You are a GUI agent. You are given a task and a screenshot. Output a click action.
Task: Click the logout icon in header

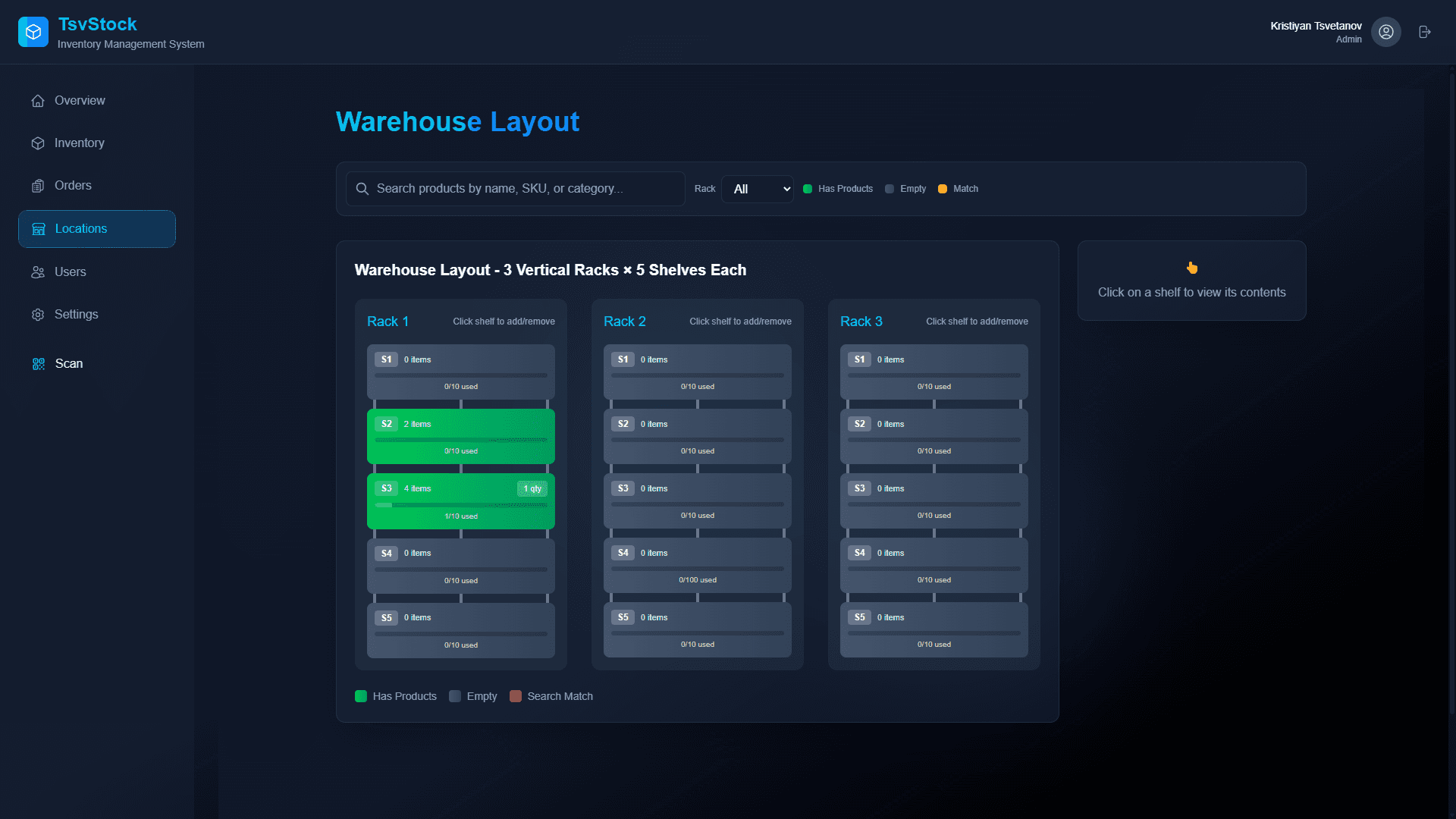point(1425,32)
